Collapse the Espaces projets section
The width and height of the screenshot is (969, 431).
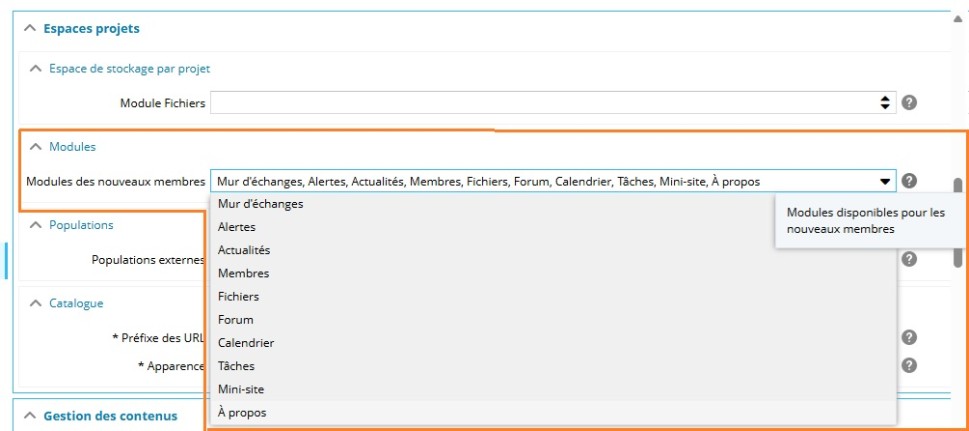29,29
